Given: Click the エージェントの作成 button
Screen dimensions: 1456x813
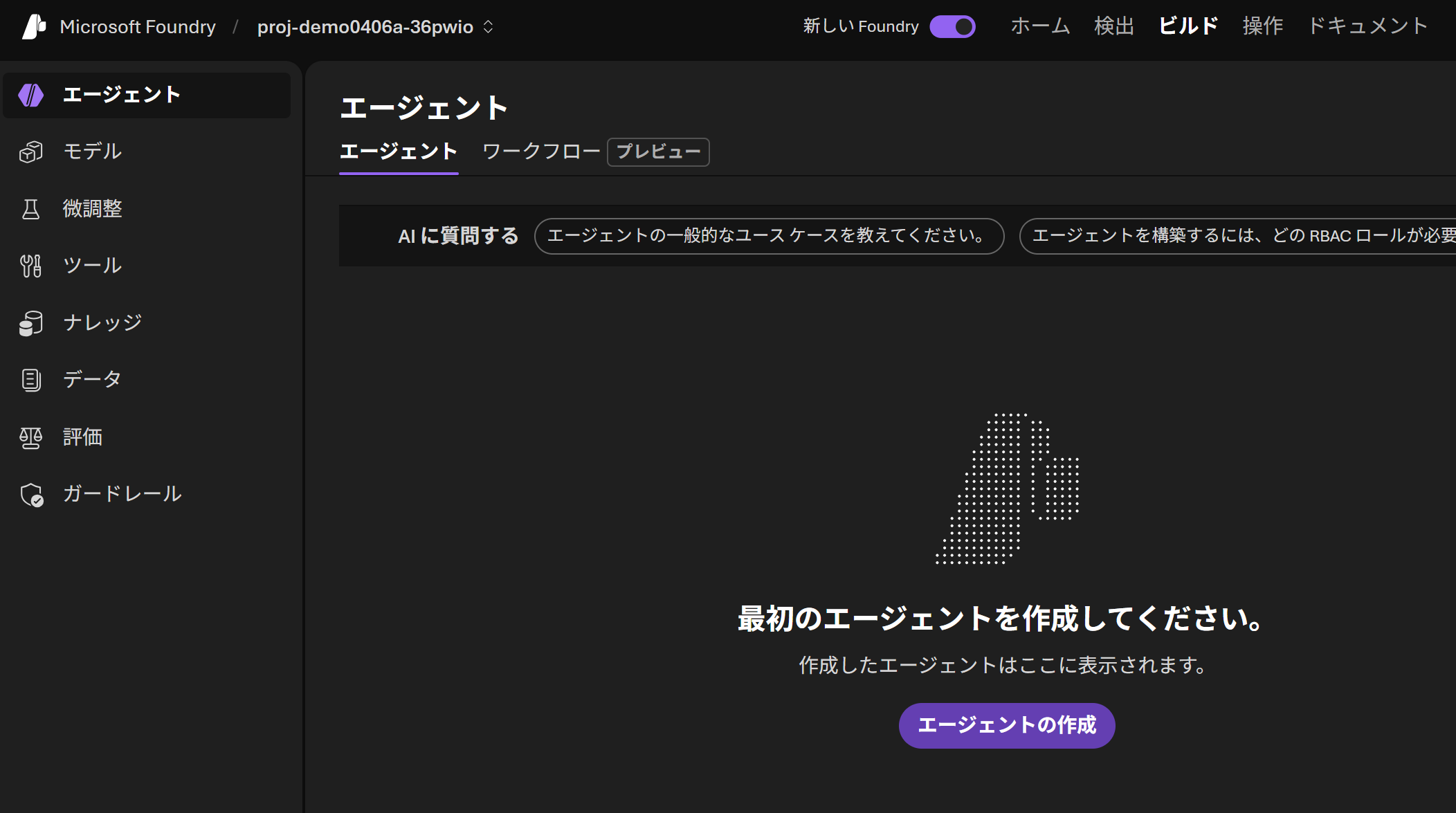Looking at the screenshot, I should [1006, 725].
